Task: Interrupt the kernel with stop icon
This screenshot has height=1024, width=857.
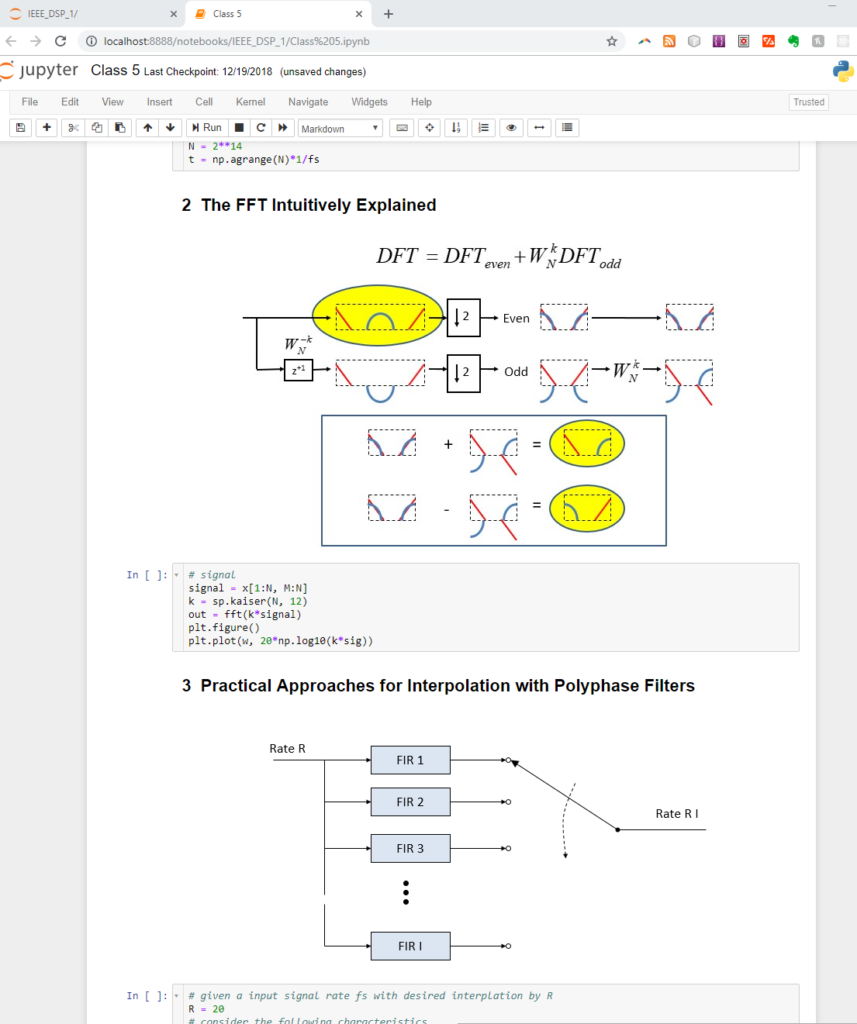Action: pyautogui.click(x=239, y=128)
